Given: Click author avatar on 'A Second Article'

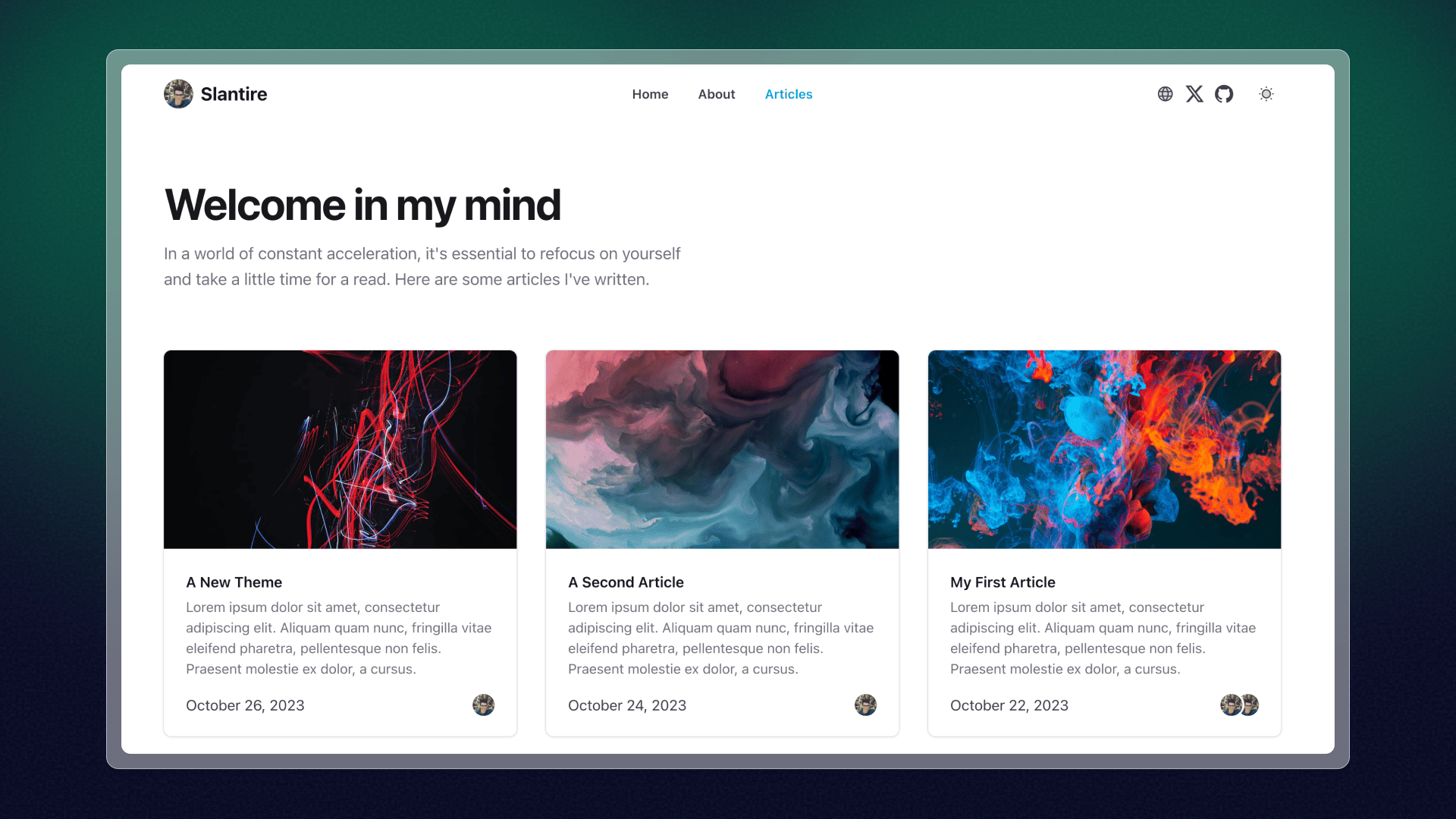Looking at the screenshot, I should coord(865,705).
